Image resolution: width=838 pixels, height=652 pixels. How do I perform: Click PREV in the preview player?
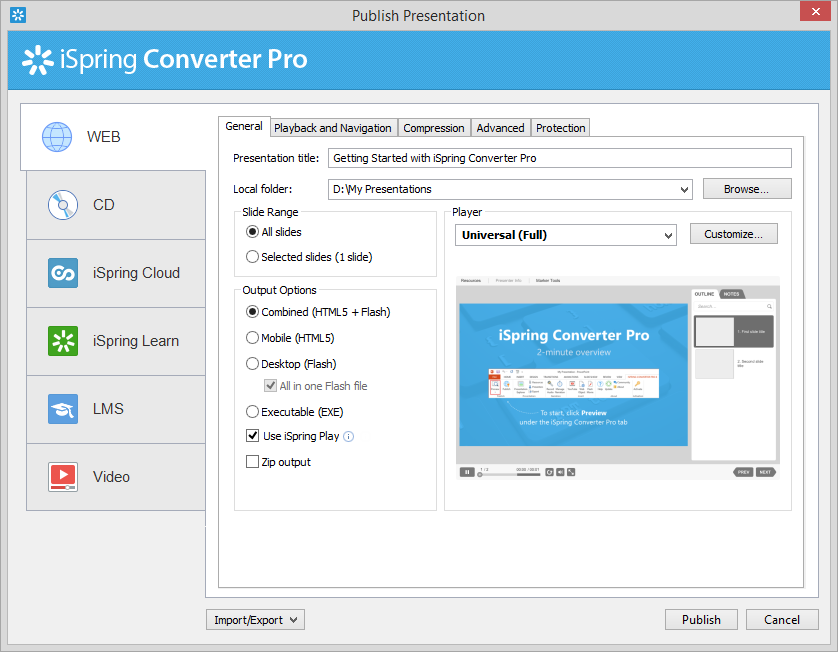(743, 472)
